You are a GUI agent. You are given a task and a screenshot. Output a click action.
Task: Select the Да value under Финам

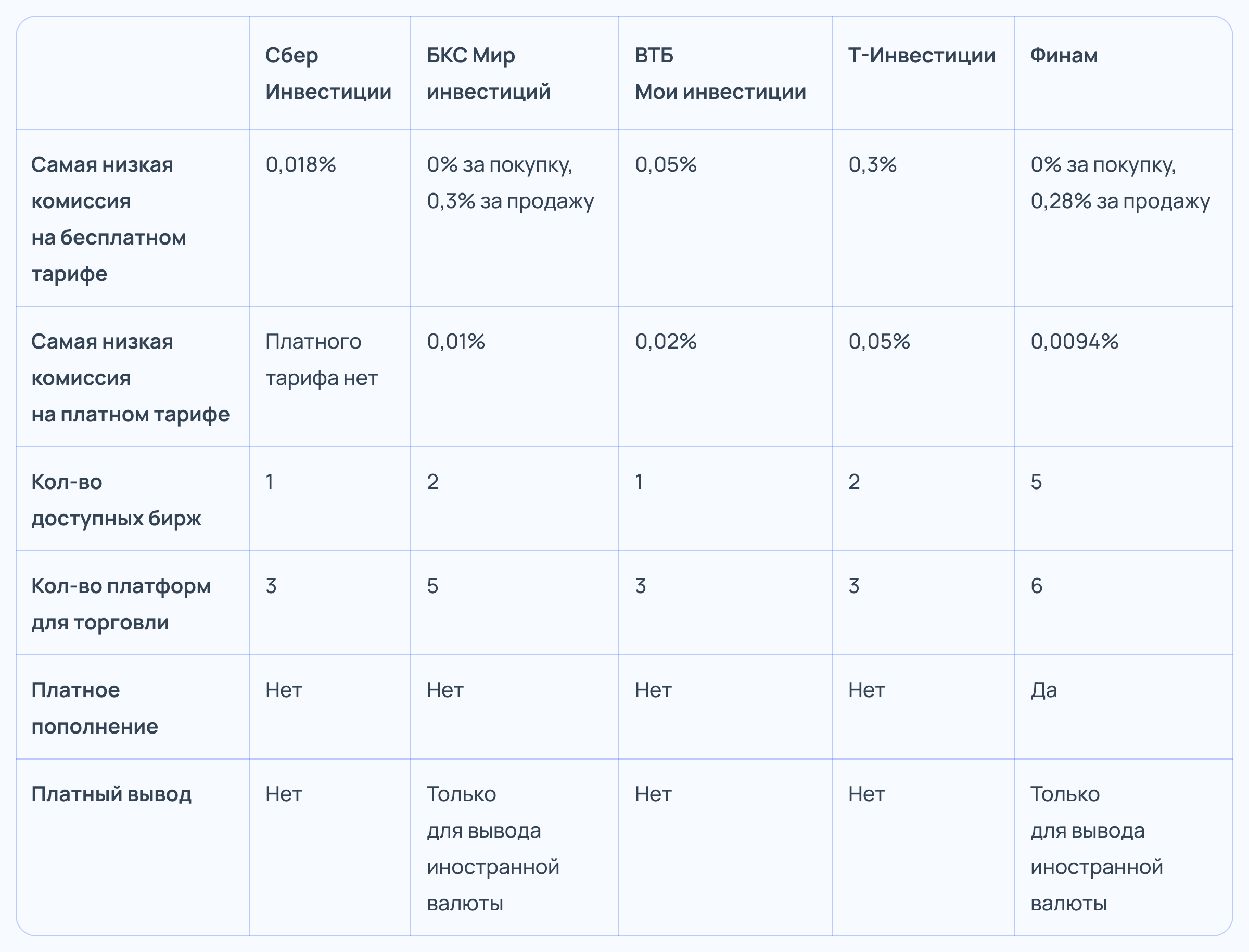pyautogui.click(x=1044, y=690)
